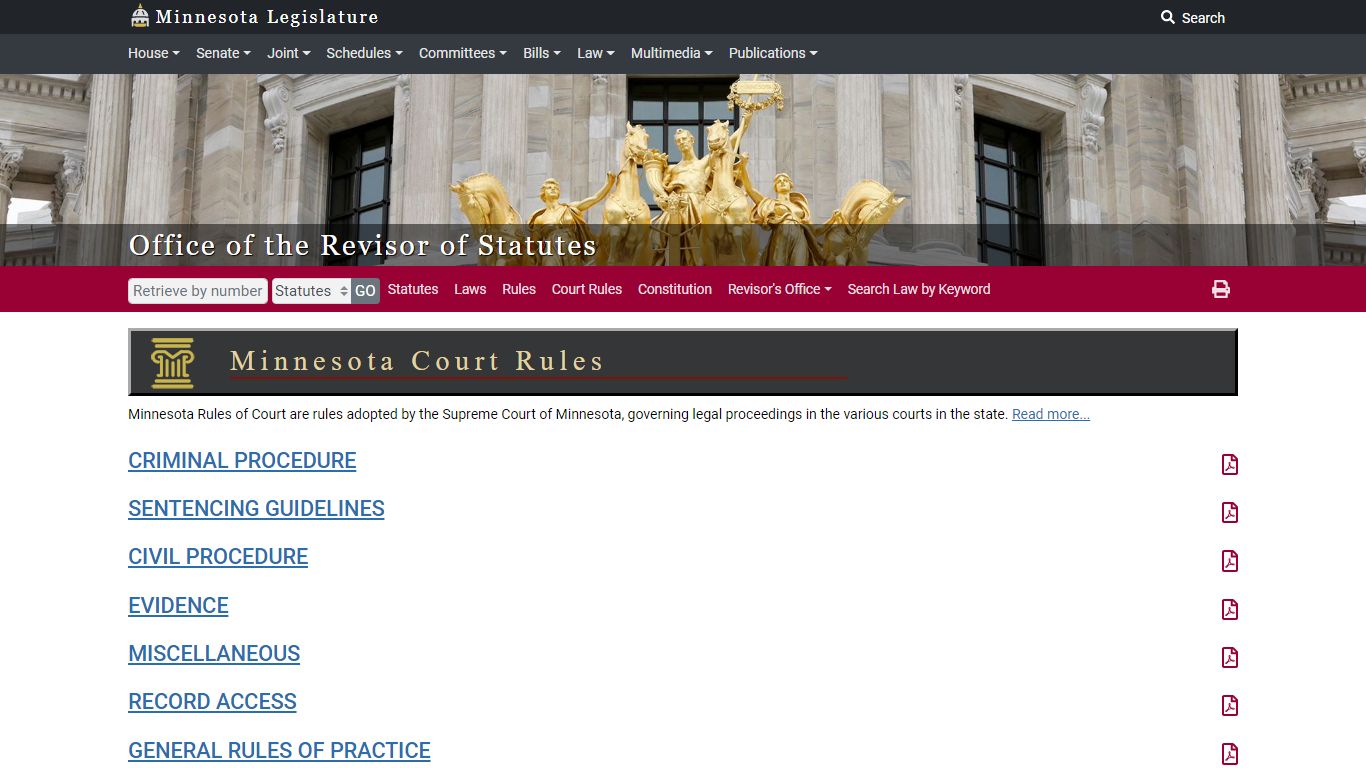Image resolution: width=1366 pixels, height=768 pixels.
Task: Click the printer icon in red bar
Action: 1221,289
